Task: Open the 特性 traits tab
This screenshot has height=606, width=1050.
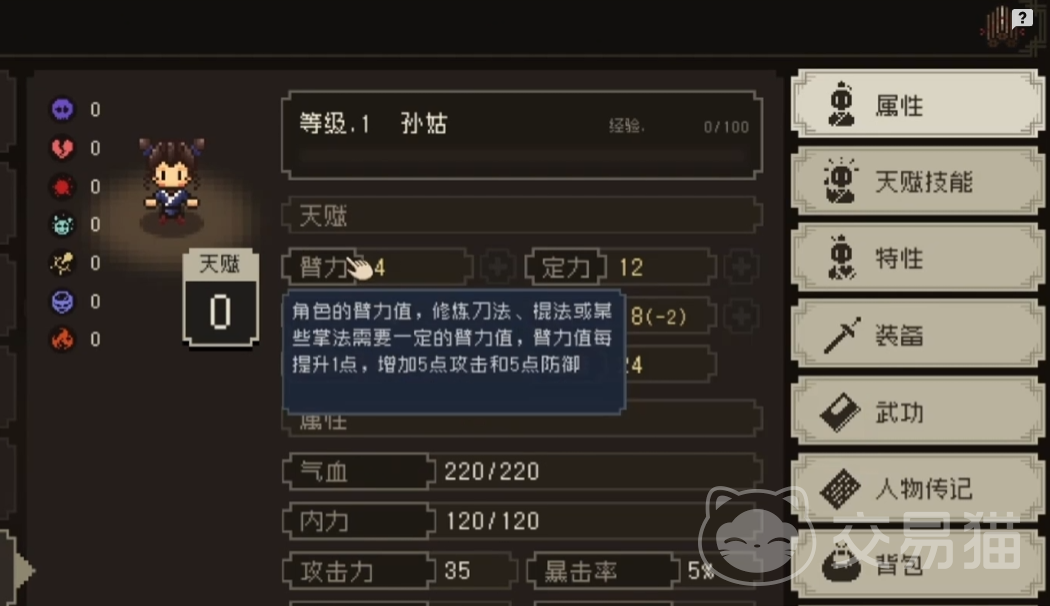Action: (x=917, y=258)
